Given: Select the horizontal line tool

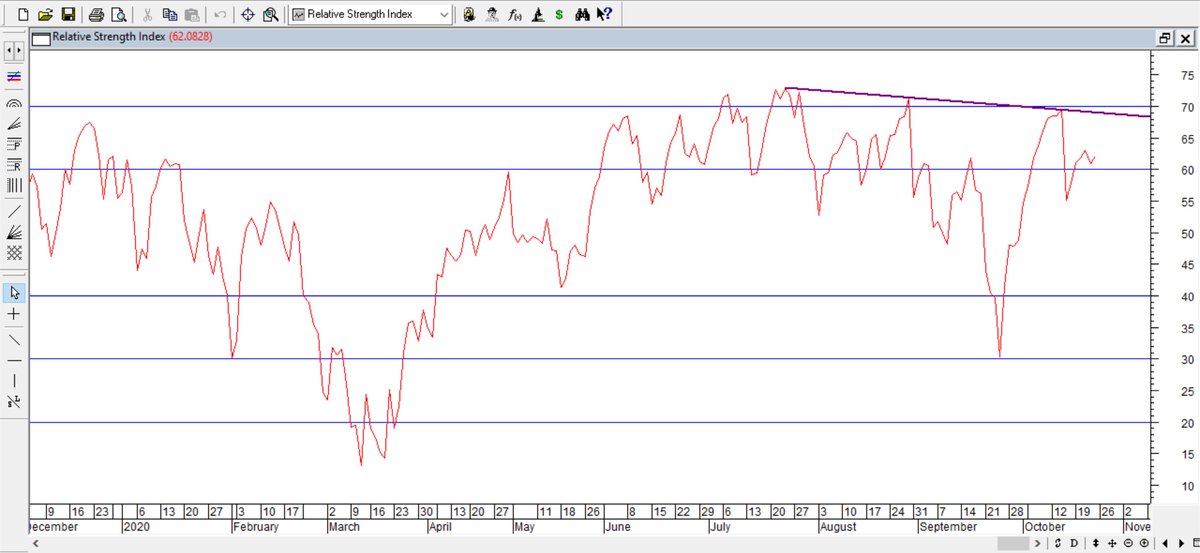Looking at the screenshot, I should coord(14,360).
